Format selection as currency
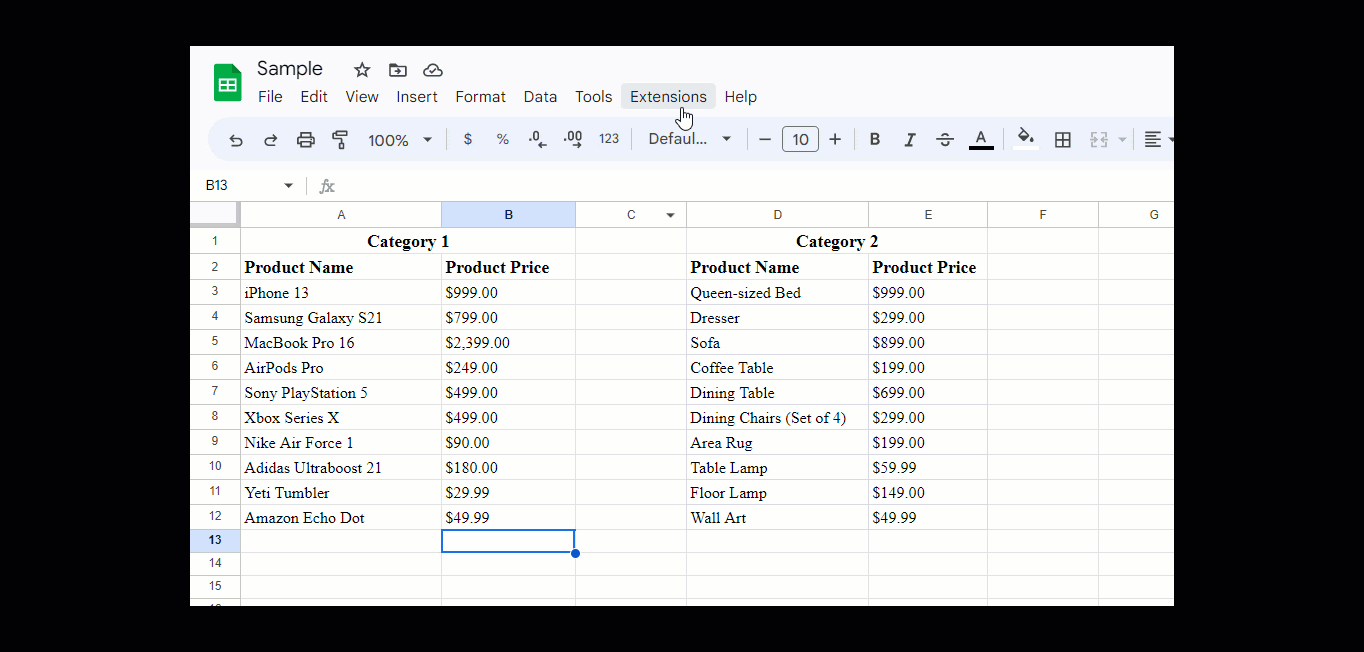 click(x=467, y=139)
